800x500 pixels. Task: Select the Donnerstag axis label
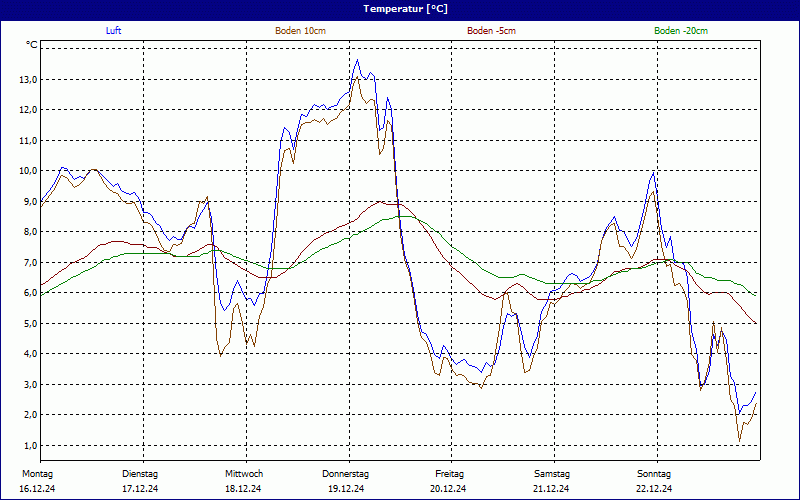point(346,473)
